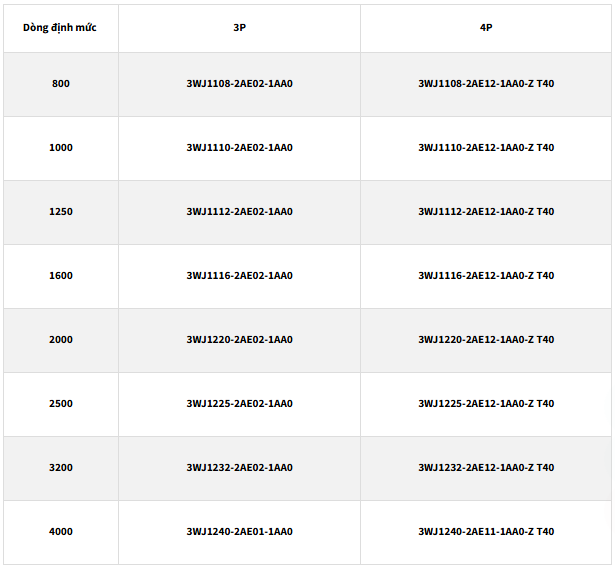Image resolution: width=615 pixels, height=566 pixels.
Task: Click part number 3WJ1110-2AE02-1AA0
Action: coord(239,148)
